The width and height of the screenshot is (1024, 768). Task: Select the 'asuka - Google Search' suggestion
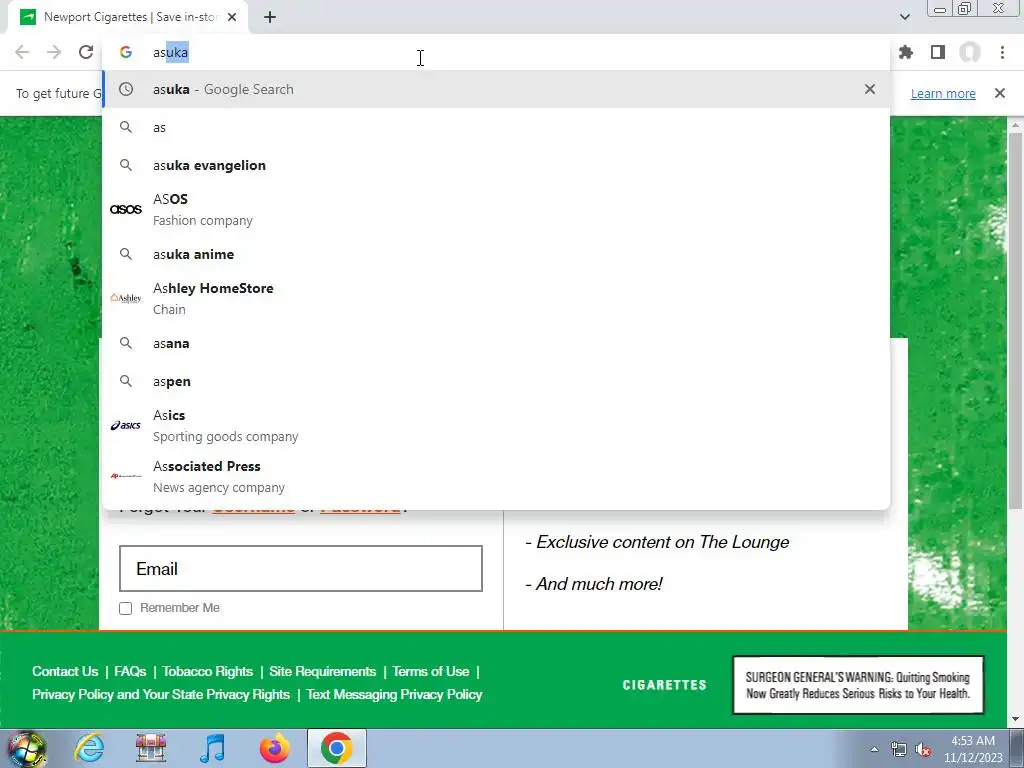point(496,89)
